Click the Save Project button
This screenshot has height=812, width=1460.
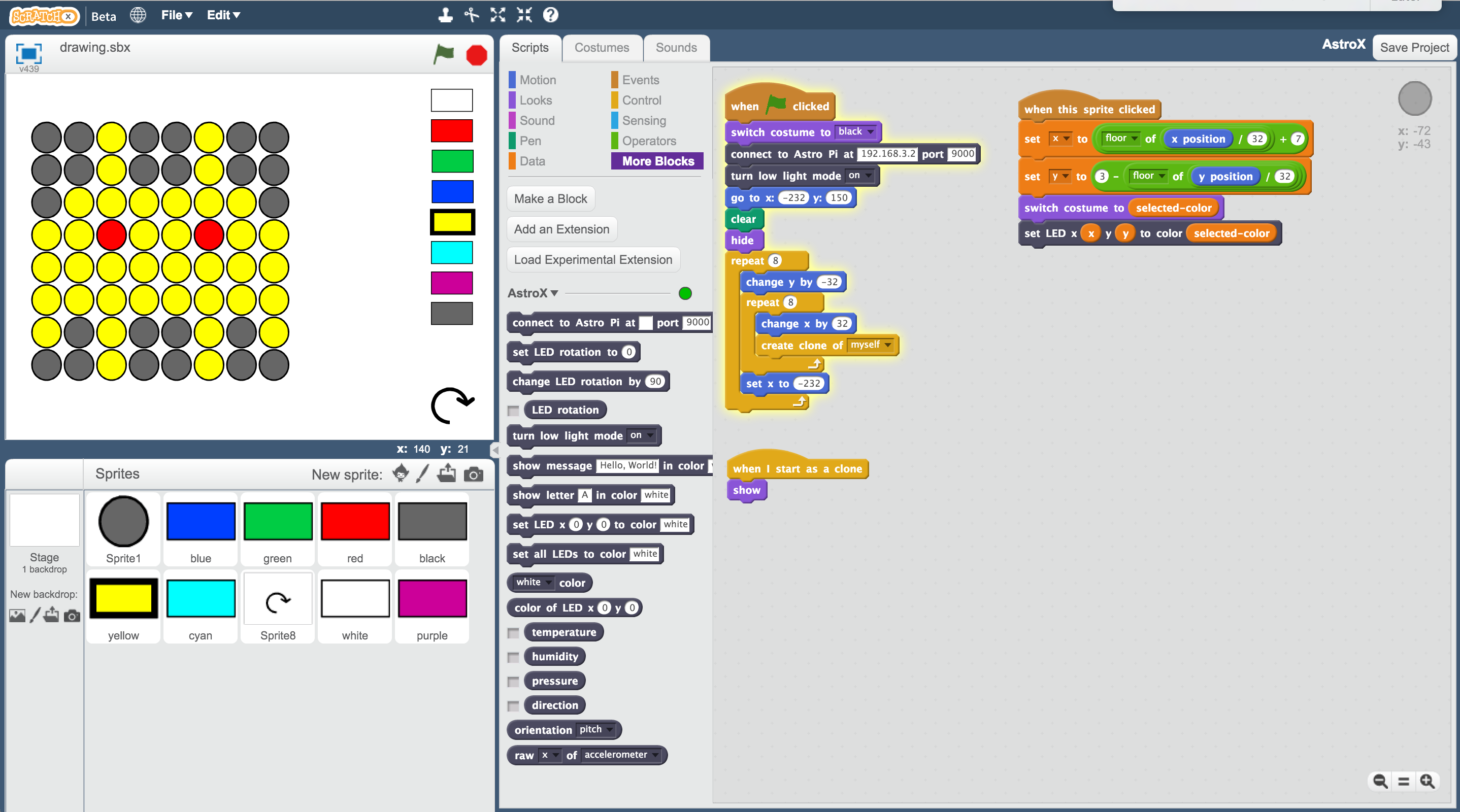1414,48
